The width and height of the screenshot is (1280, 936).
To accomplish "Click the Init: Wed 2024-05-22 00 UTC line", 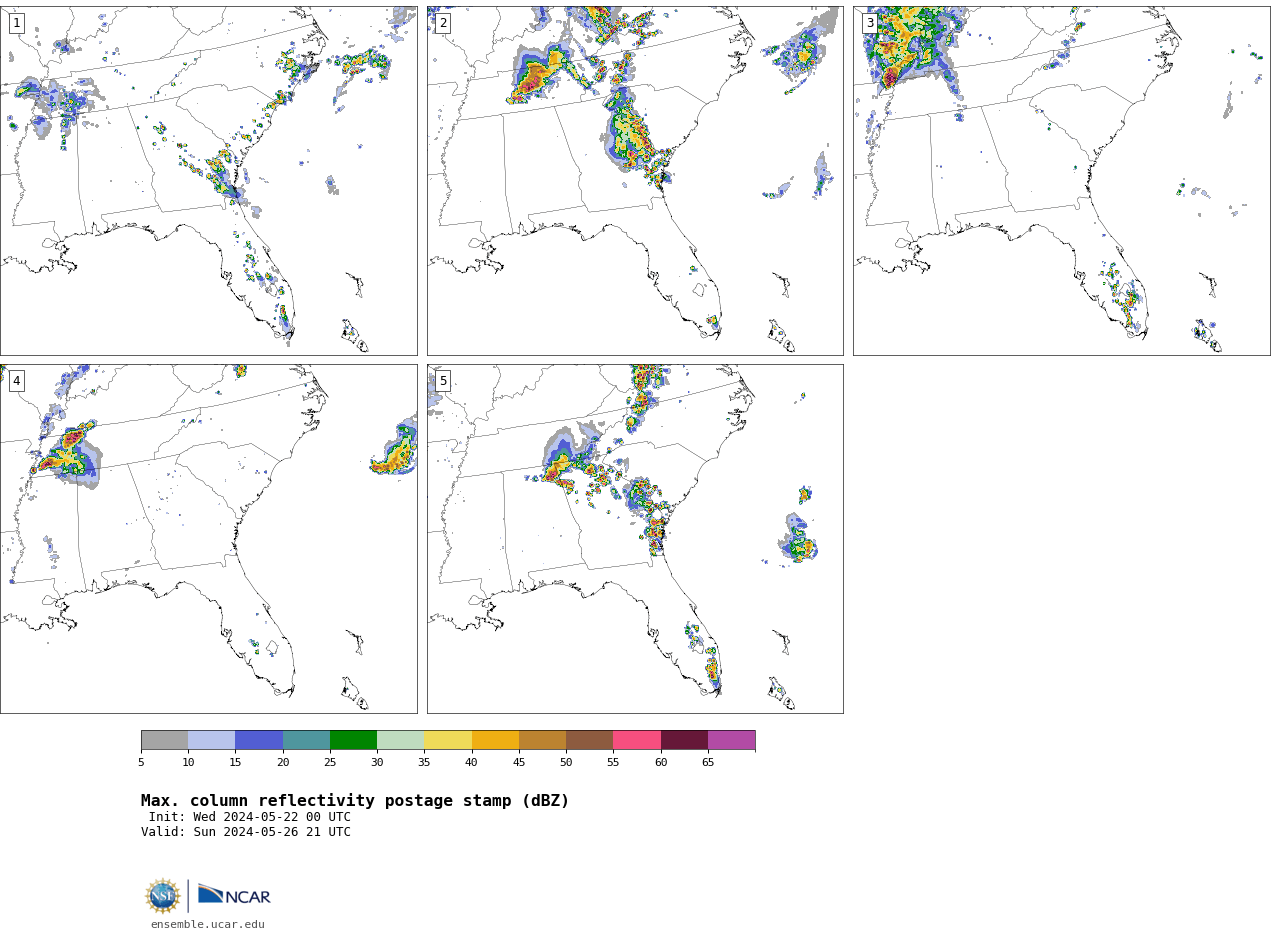I will click(x=250, y=817).
